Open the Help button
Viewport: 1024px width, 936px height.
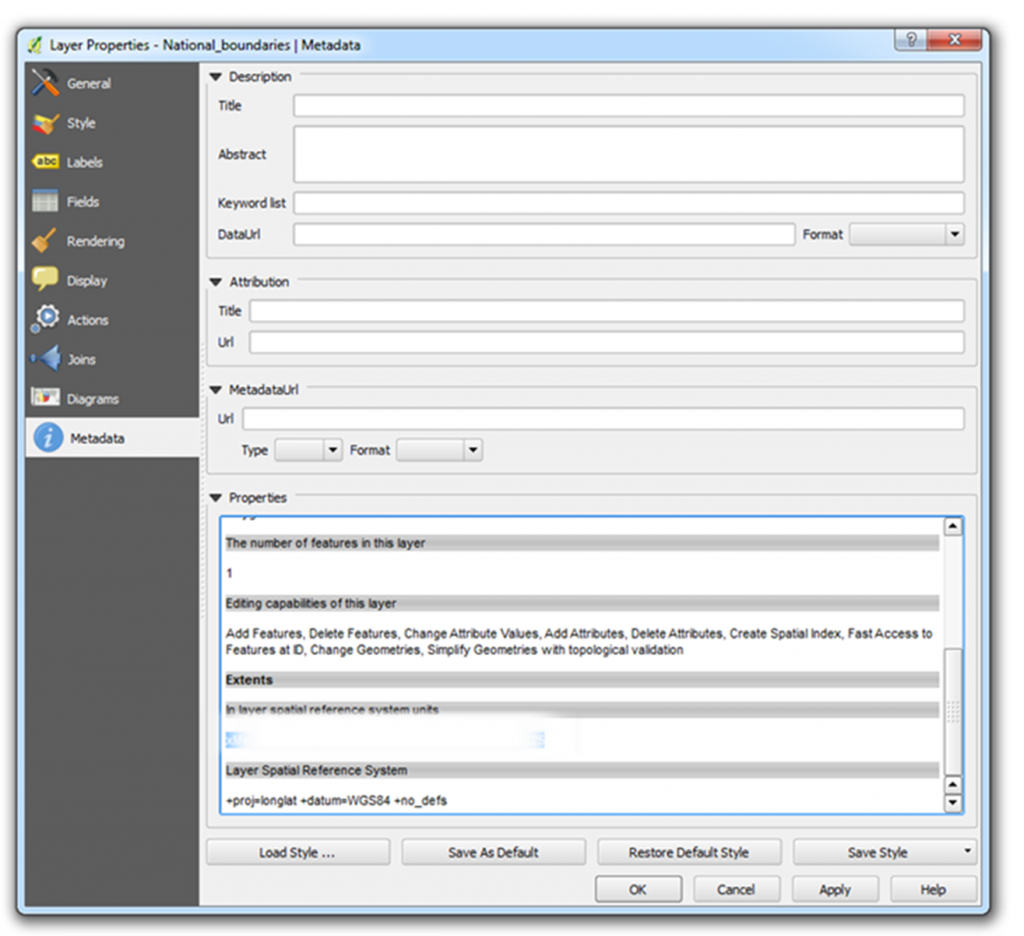tap(933, 889)
